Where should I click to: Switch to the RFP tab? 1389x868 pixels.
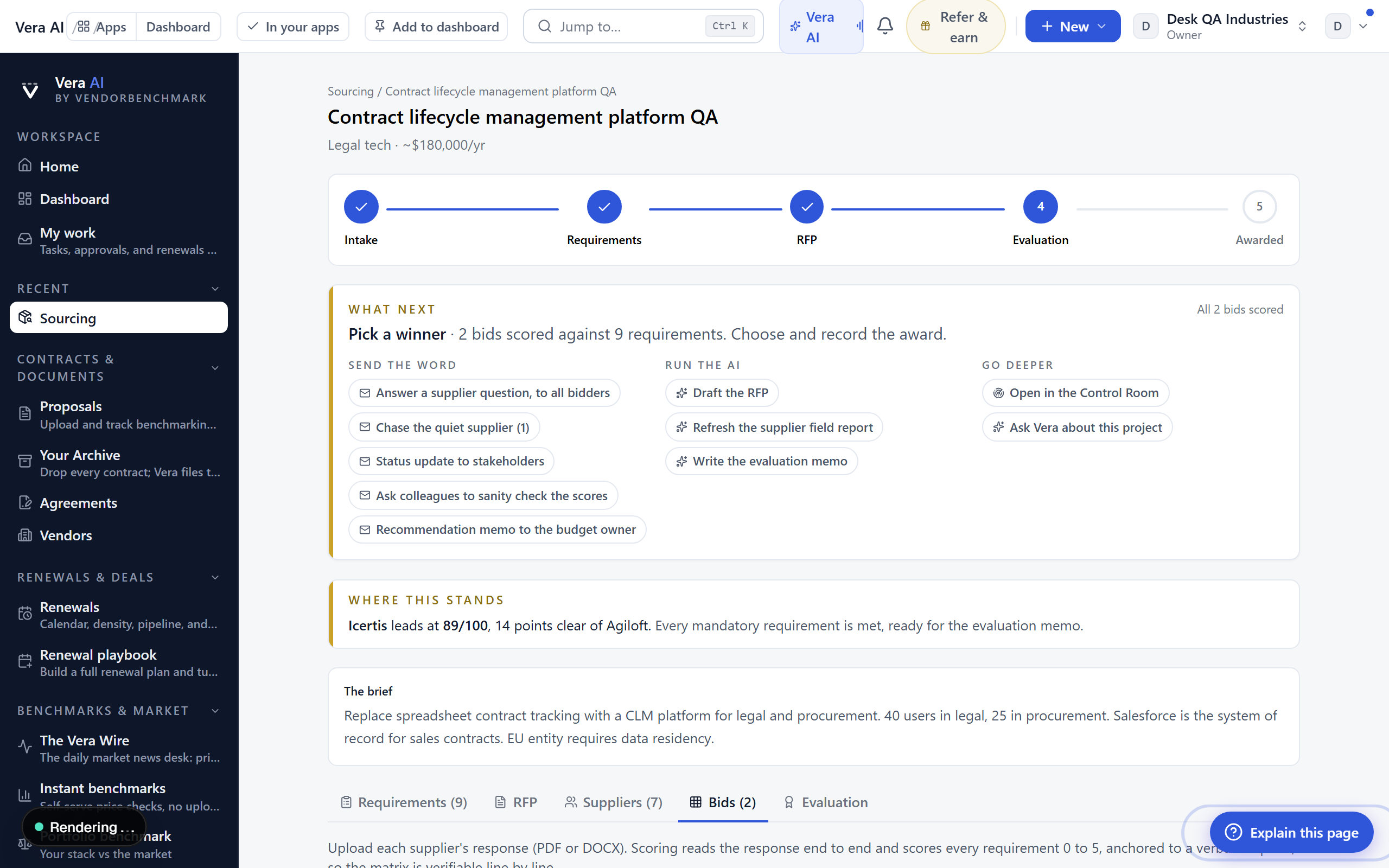[x=515, y=802]
